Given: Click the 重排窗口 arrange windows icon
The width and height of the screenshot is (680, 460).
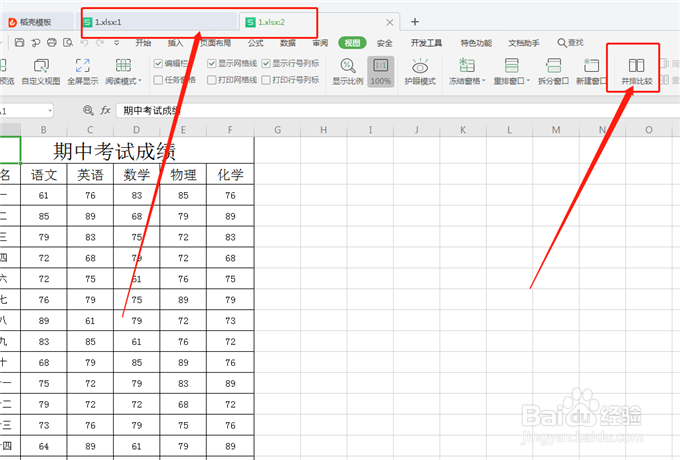Looking at the screenshot, I should click(511, 65).
